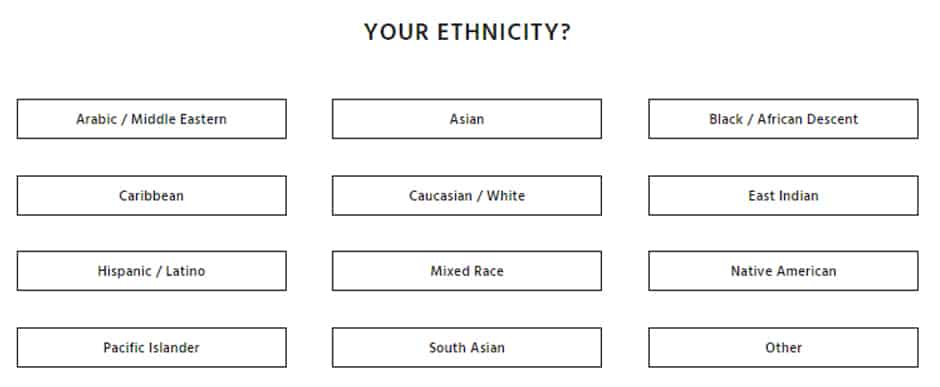This screenshot has width=940, height=387.
Task: Select the Arabic / Middle Eastern option
Action: (x=152, y=119)
